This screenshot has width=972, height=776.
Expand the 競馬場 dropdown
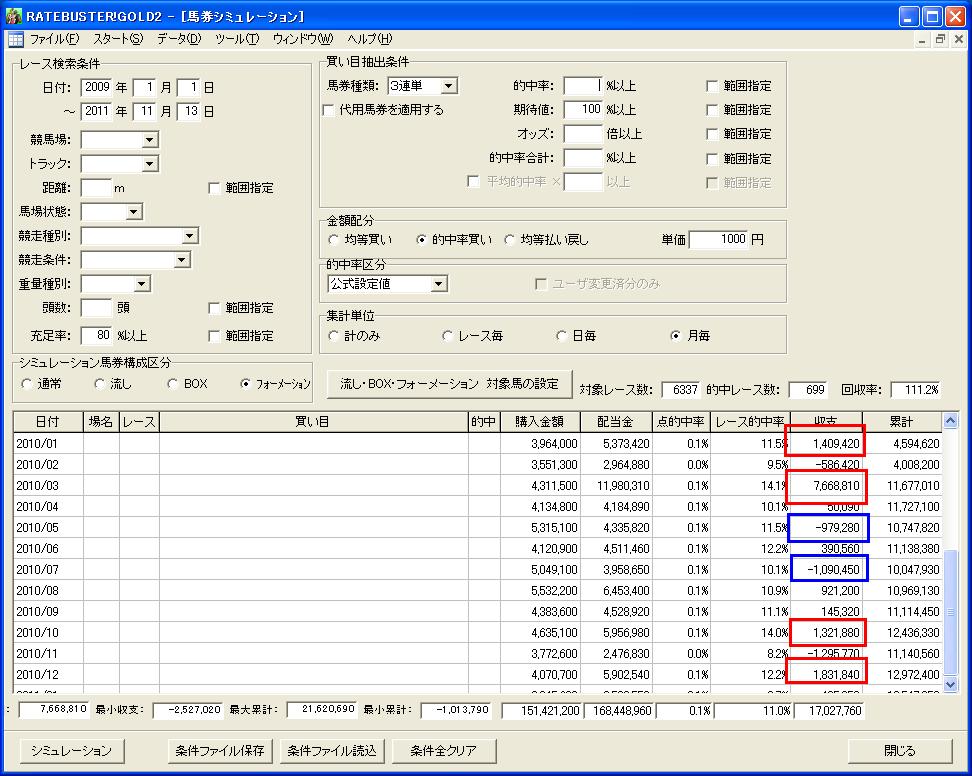pos(149,140)
